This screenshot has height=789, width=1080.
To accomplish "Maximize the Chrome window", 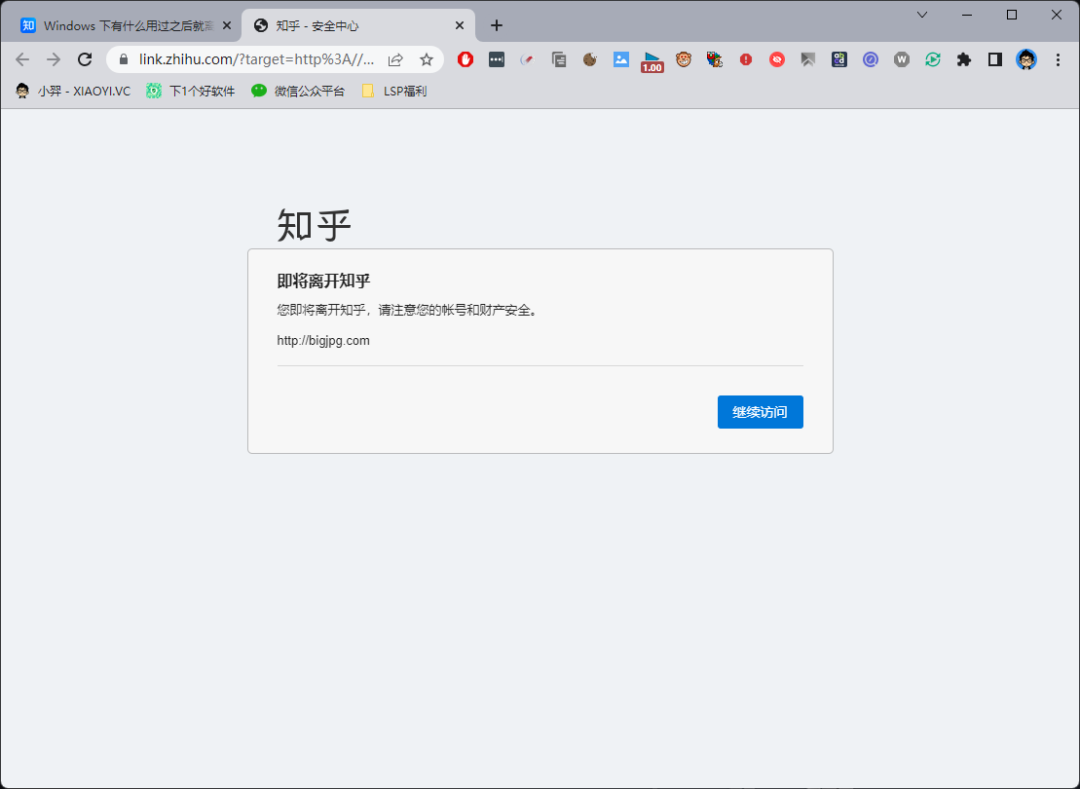I will (1012, 15).
